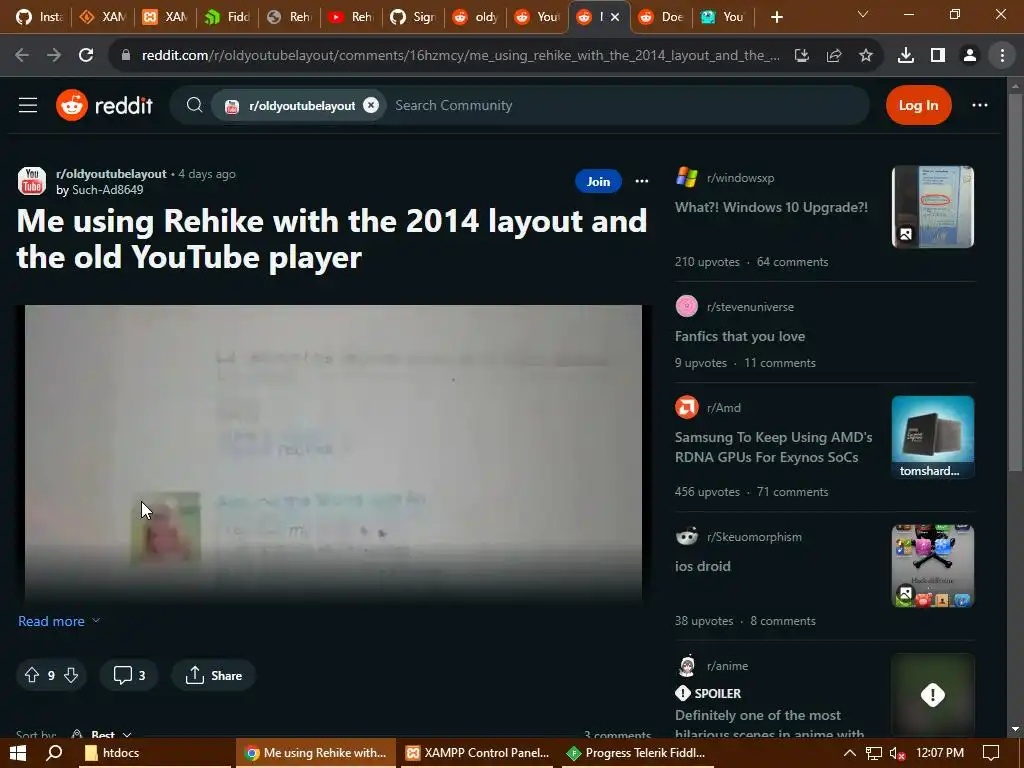Toggle the Chrome side panel
This screenshot has width=1024, height=768.
point(938,56)
